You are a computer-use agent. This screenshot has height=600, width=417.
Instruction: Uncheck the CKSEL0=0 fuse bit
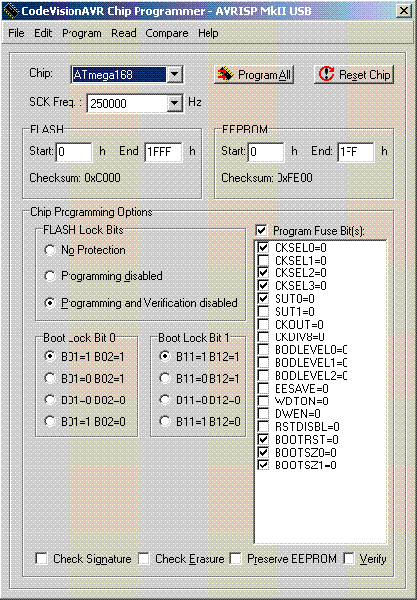click(x=263, y=248)
